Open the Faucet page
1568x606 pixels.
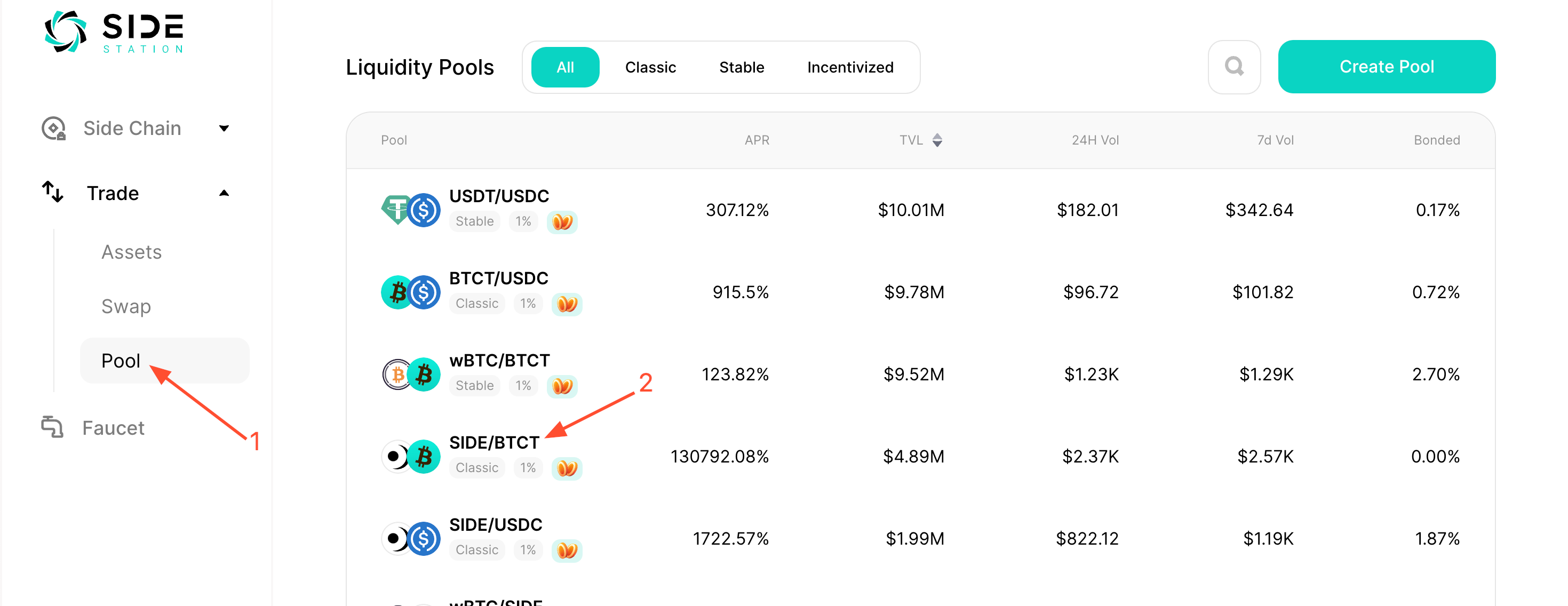[113, 428]
